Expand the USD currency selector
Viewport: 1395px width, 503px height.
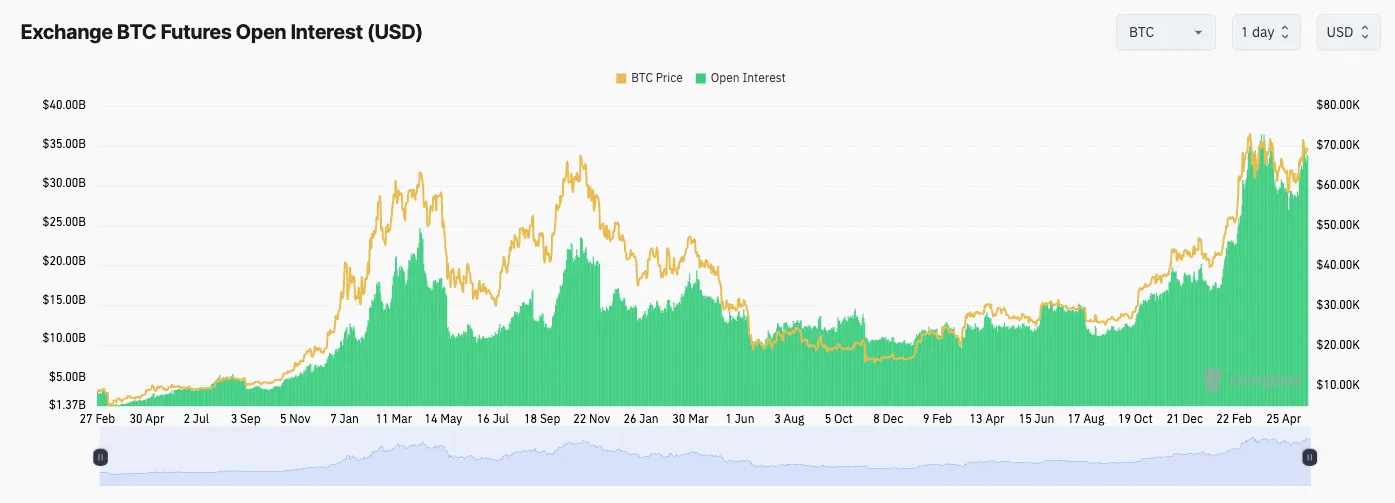point(1348,32)
